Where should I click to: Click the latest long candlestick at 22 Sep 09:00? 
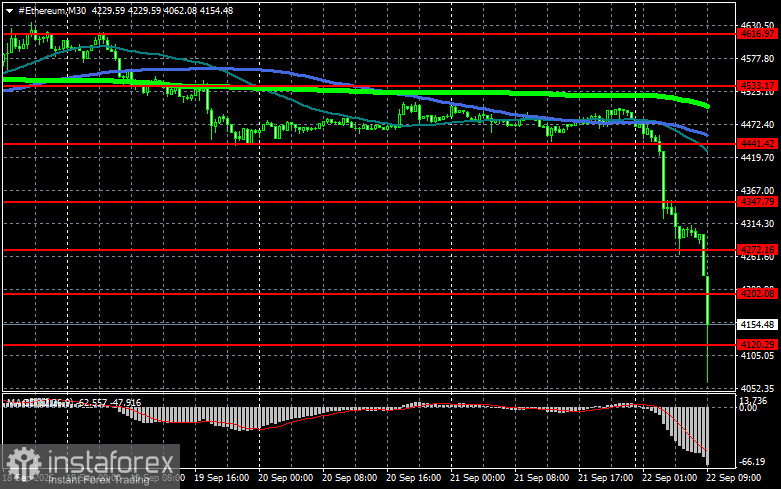point(707,329)
